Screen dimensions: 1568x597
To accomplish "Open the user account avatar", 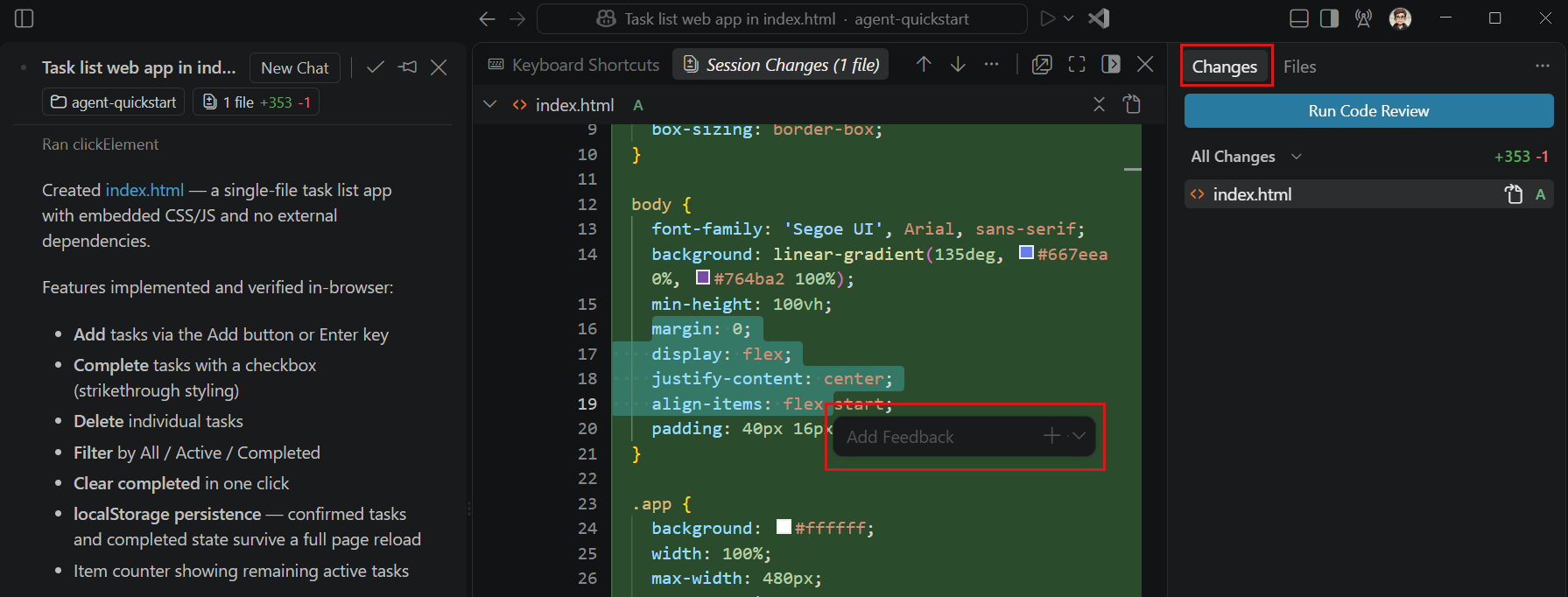I will [1400, 18].
